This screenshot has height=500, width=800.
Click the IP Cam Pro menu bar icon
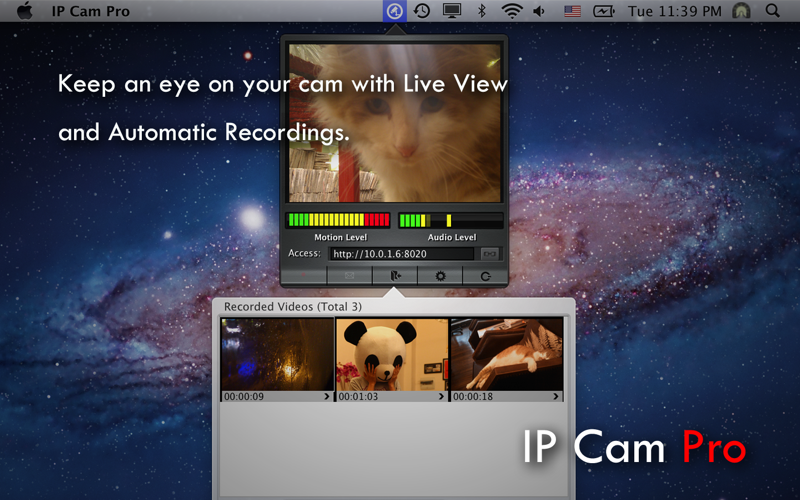pos(394,11)
